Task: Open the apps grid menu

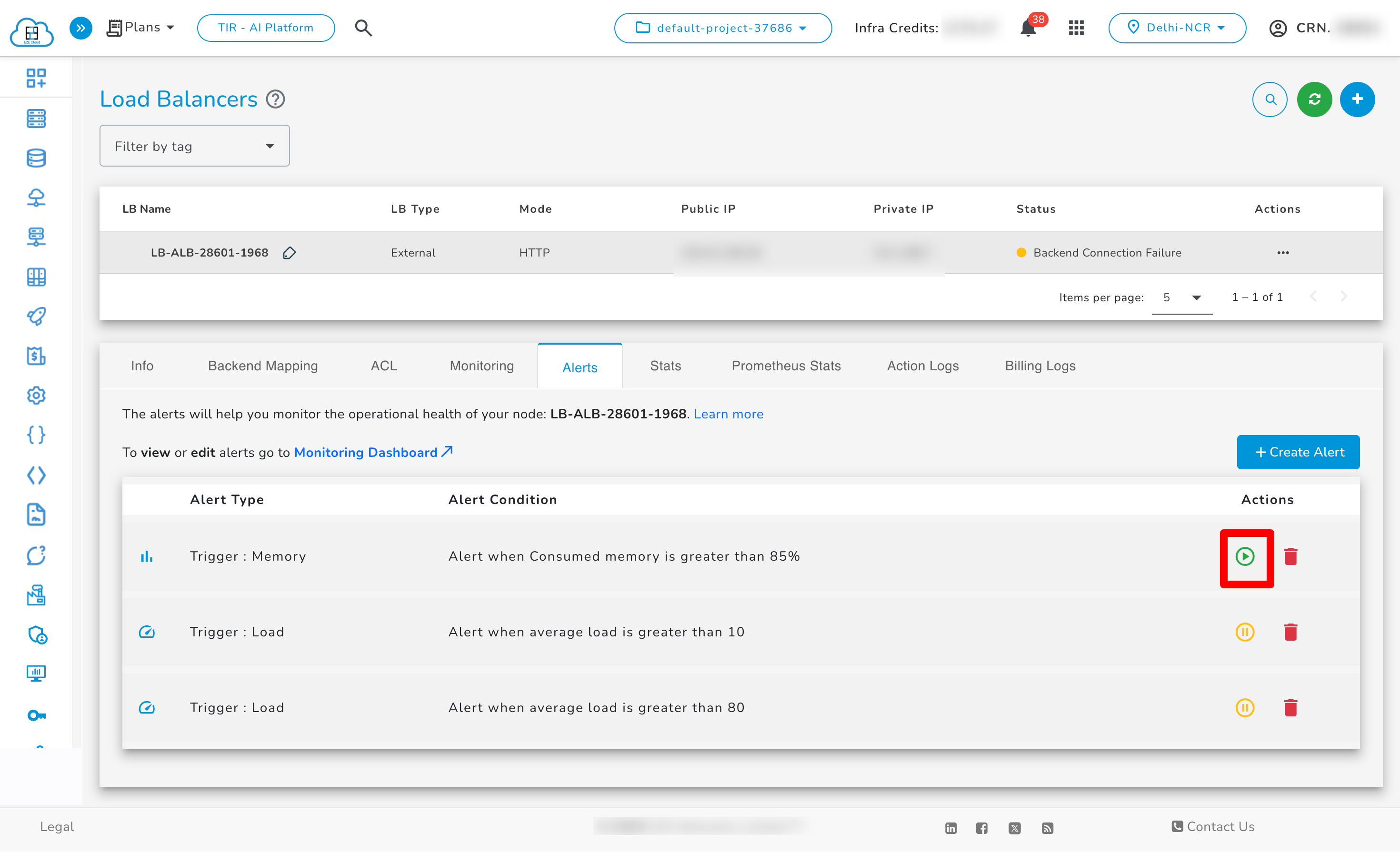Action: pos(1076,28)
